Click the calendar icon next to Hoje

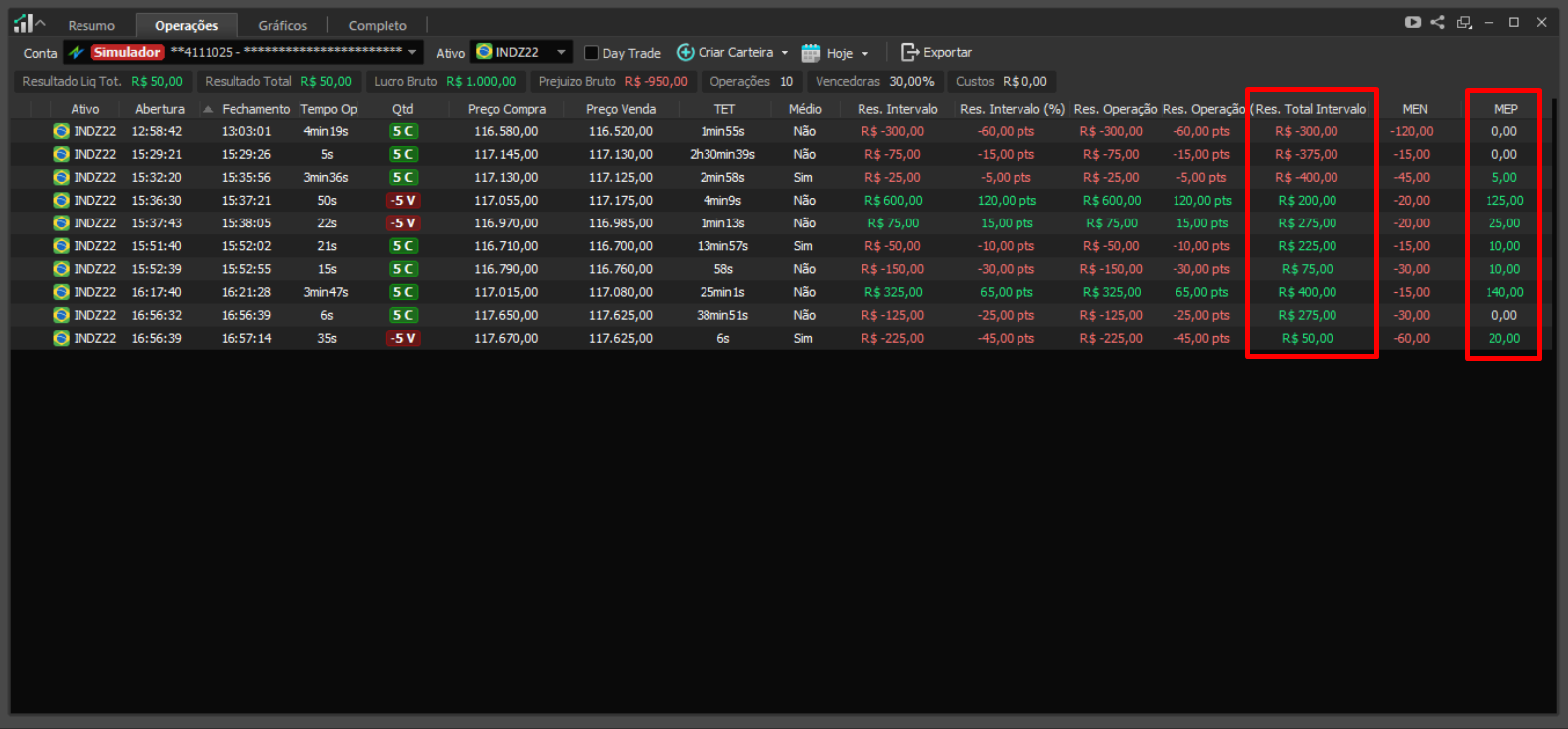[811, 53]
